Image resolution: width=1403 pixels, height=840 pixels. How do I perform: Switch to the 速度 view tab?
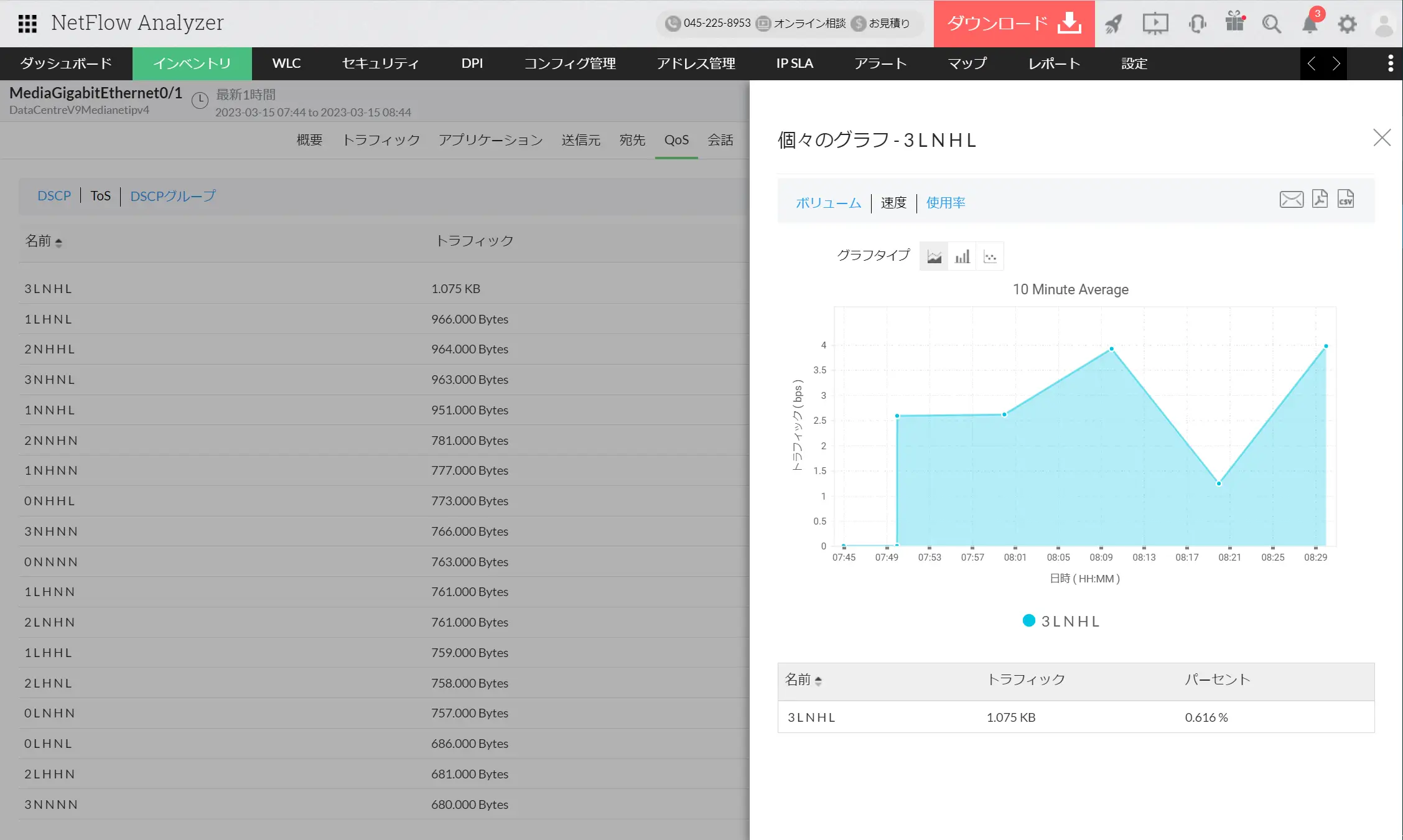coord(893,202)
